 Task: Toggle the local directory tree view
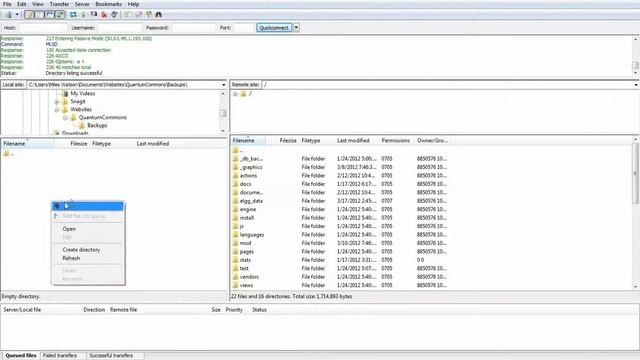39,15
